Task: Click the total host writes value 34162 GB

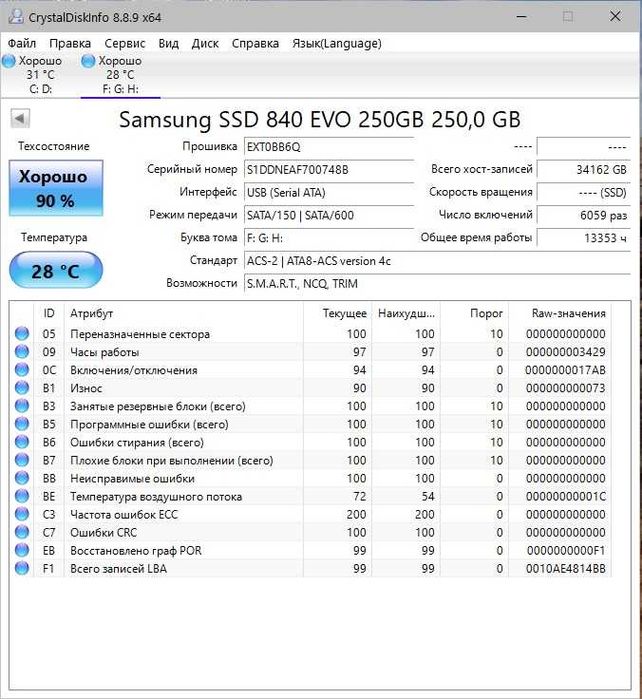Action: (x=584, y=169)
